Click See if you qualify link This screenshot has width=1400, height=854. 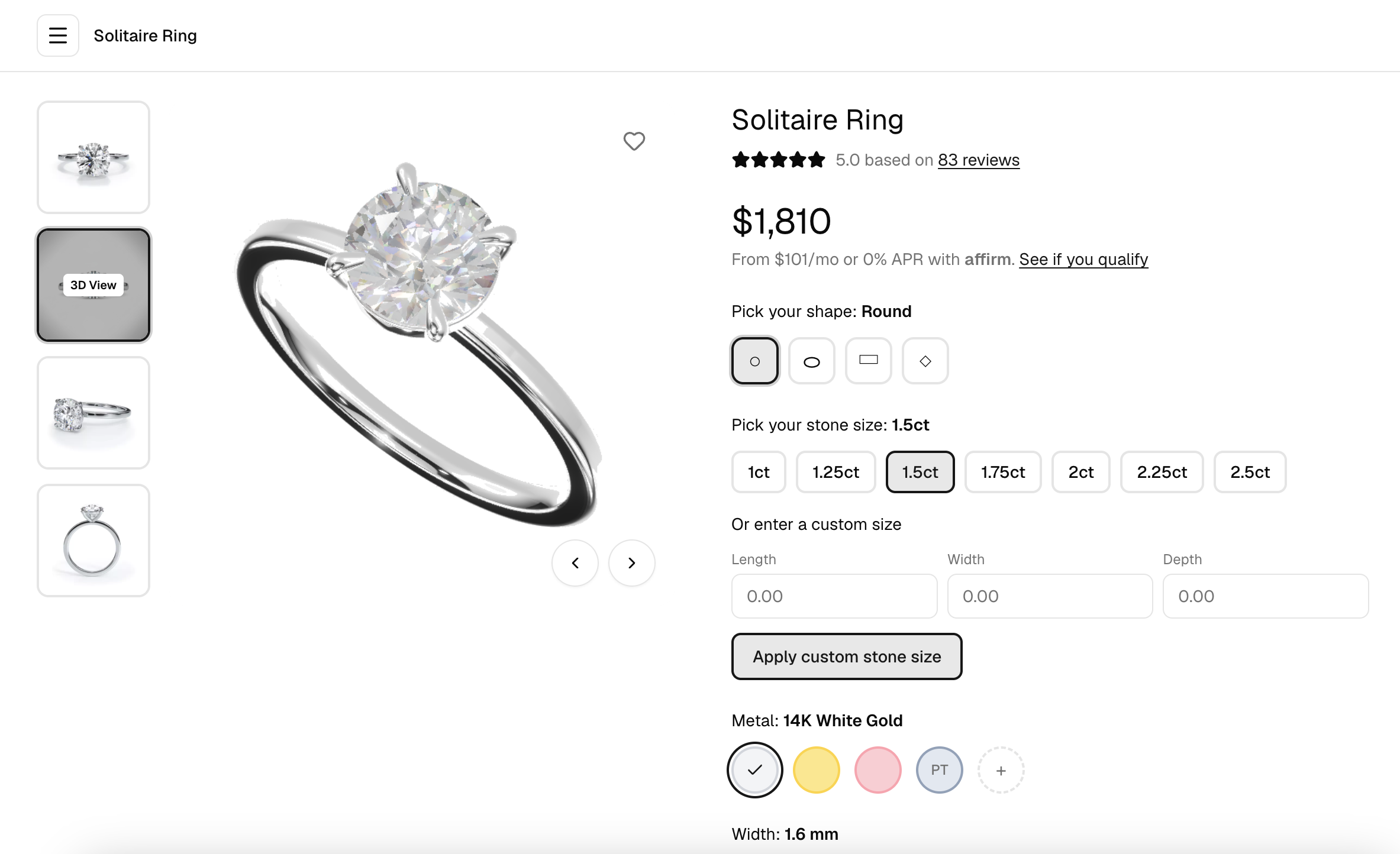coord(1083,259)
